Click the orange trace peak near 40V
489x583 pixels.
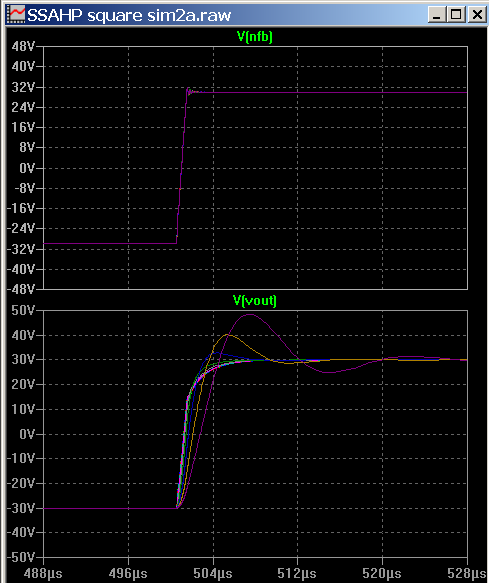click(227, 335)
